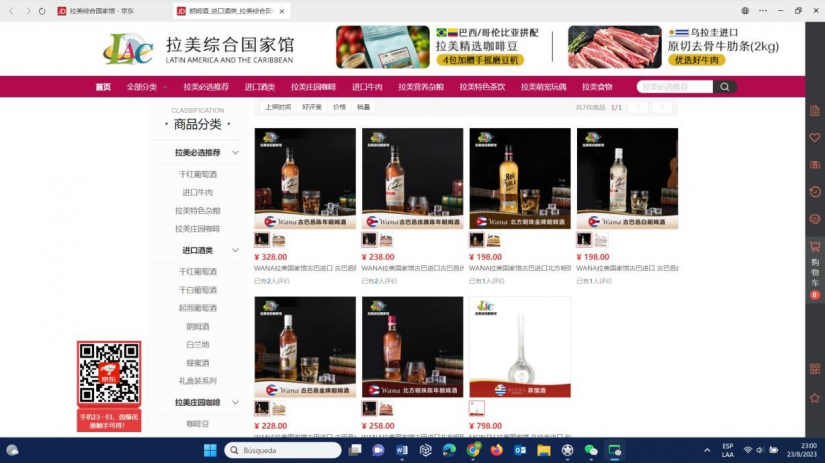
Task: Launch Microsoft Word from the taskbar
Action: point(402,450)
